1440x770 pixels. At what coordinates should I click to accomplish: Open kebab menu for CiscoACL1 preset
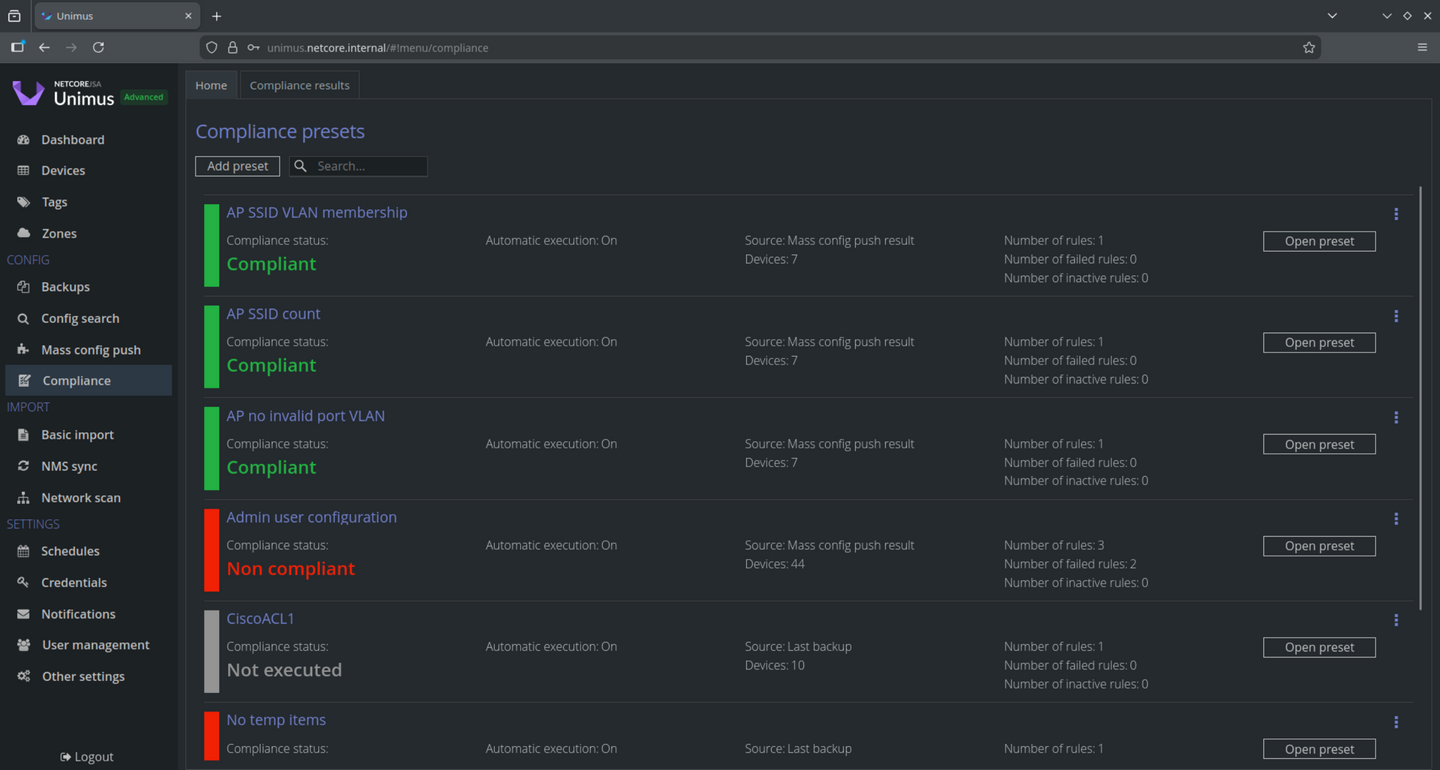tap(1396, 620)
